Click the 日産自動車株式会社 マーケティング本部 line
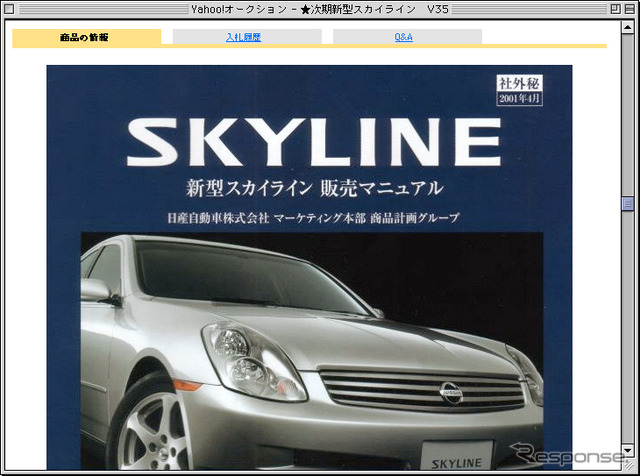This screenshot has height=476, width=640. click(x=313, y=218)
